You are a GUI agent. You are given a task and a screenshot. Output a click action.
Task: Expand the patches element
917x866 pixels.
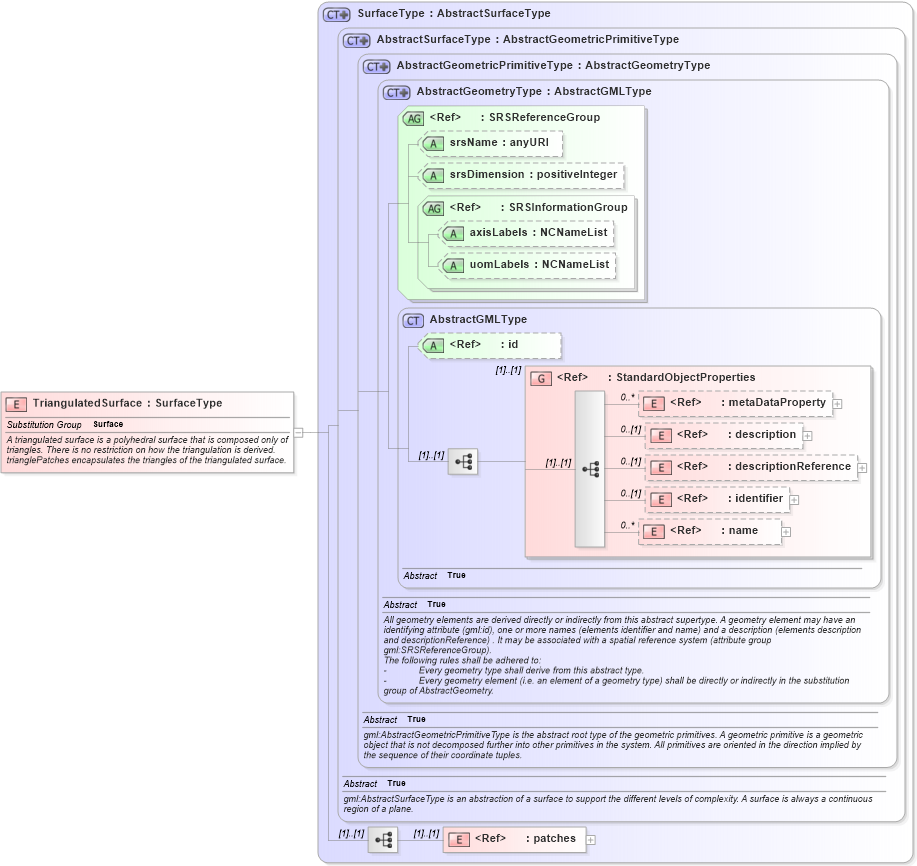(591, 840)
